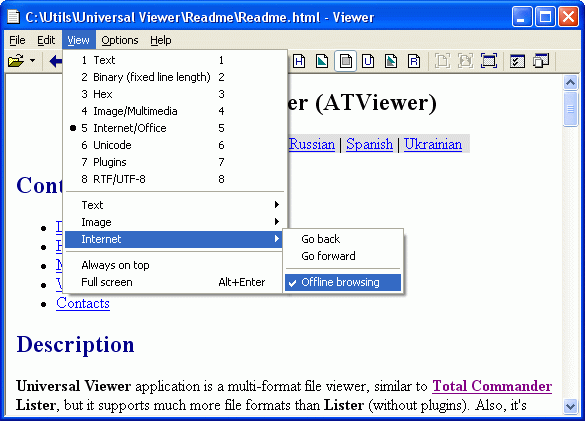Open the dropdown arrow beside open folder
The height and width of the screenshot is (421, 585).
pyautogui.click(x=32, y=61)
